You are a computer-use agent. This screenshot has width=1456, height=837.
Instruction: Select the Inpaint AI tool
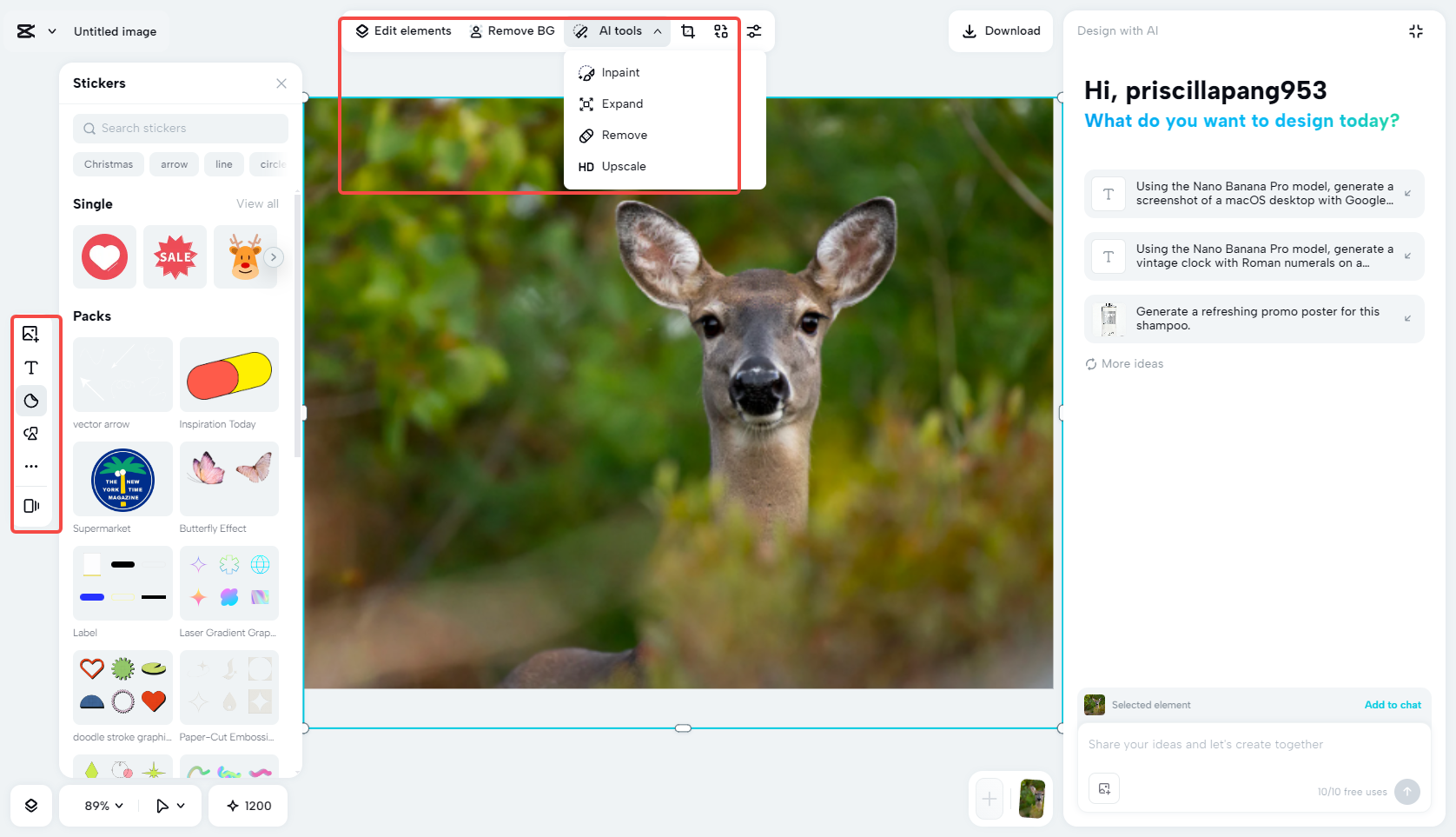(619, 72)
